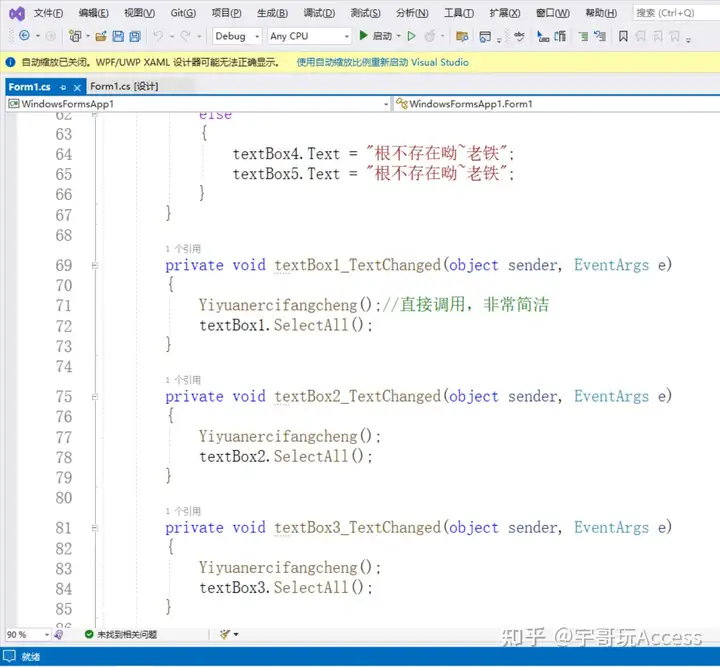Open the 调试(D) menu
The image size is (720, 667).
tap(319, 13)
